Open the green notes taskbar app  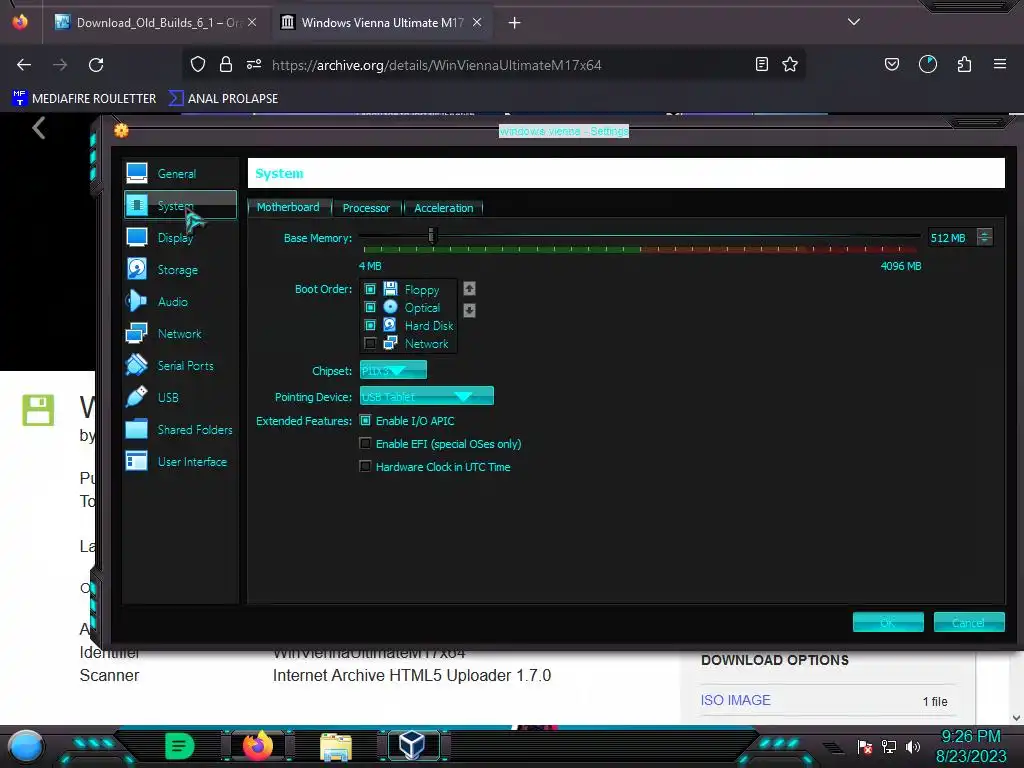(179, 745)
